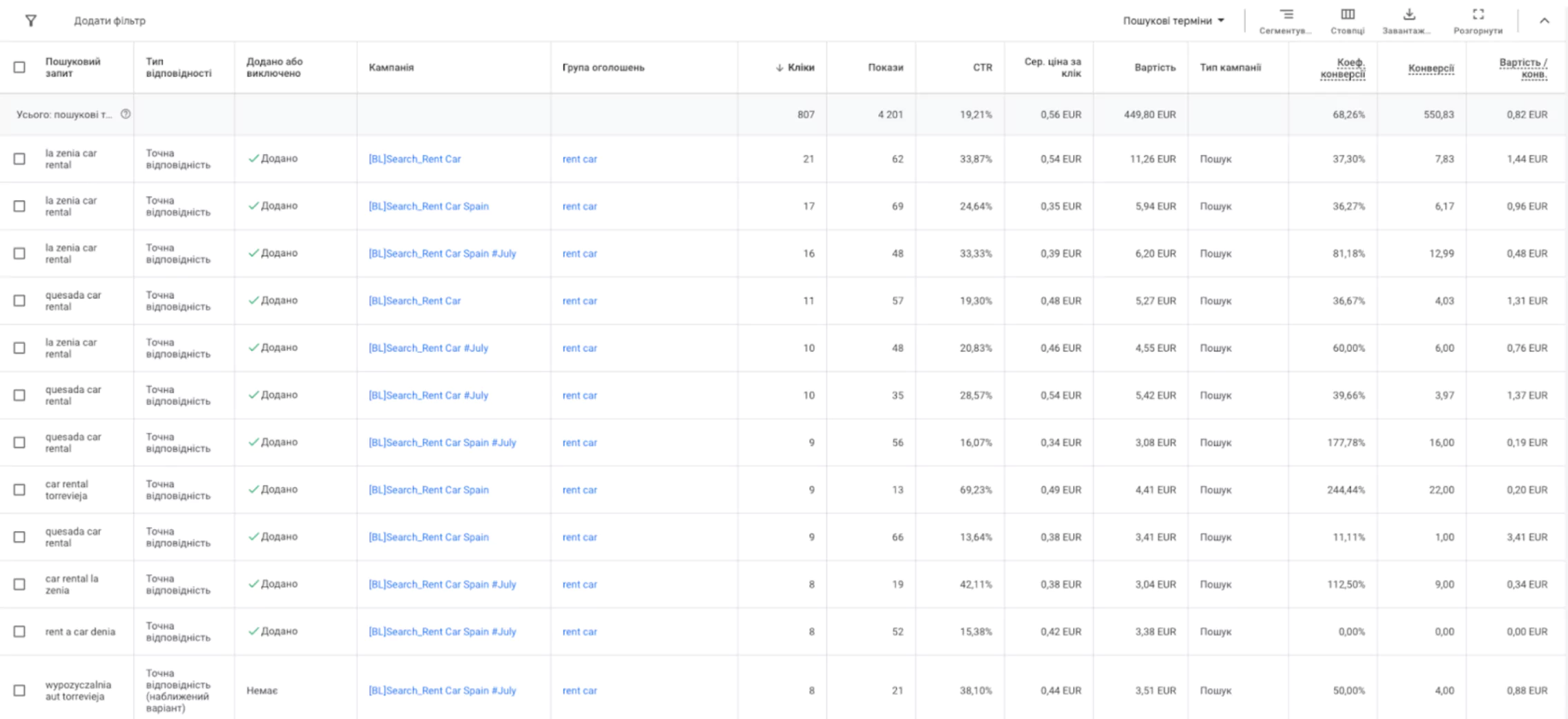The image size is (1568, 719).
Task: Check the row for rent a car denia
Action: [19, 631]
